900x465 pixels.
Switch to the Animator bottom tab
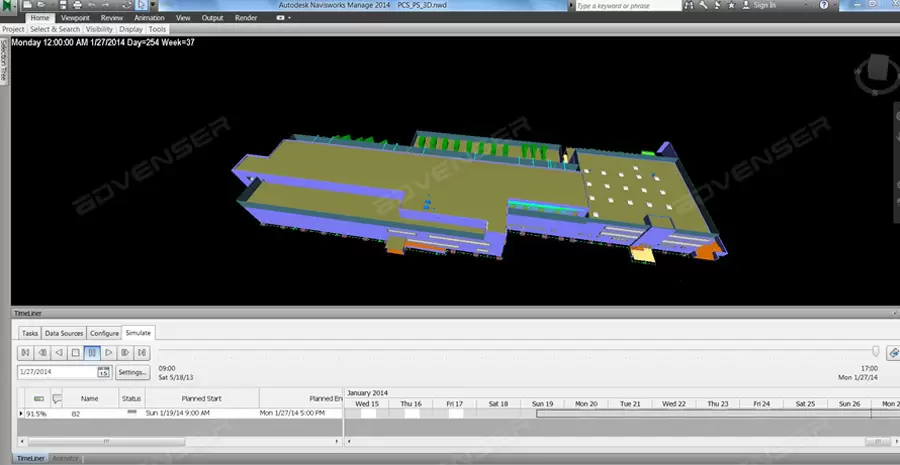65,459
